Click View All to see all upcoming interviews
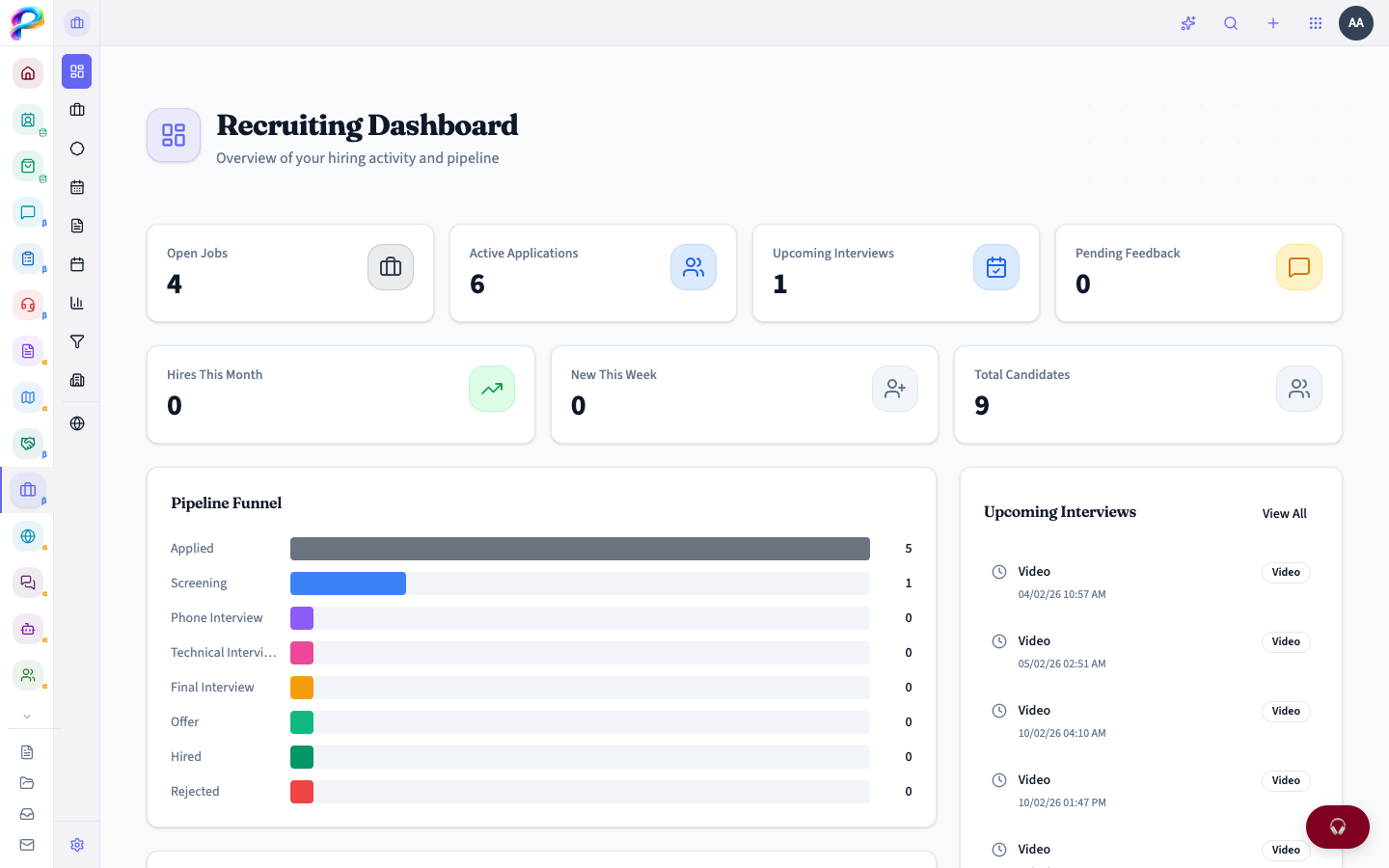This screenshot has height=868, width=1389. (x=1284, y=513)
